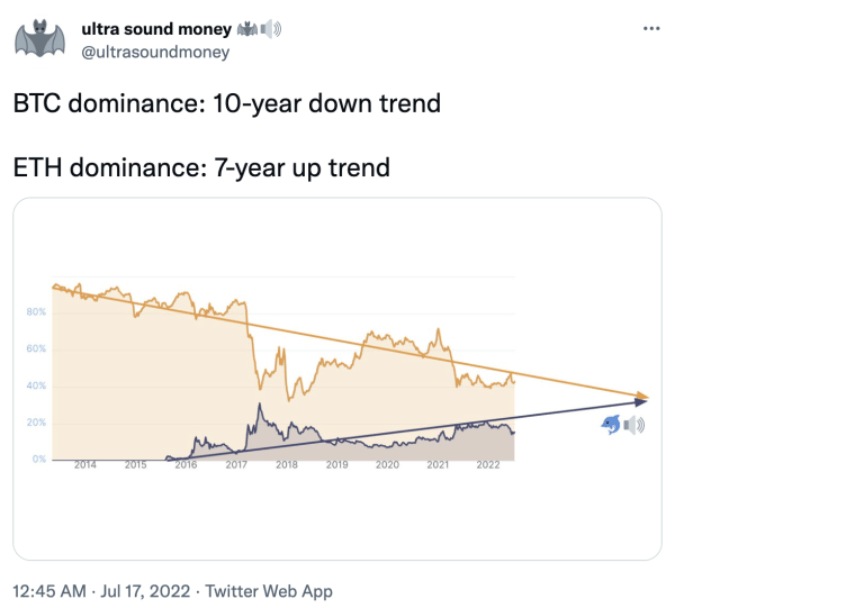Click the 2014 label on the chart axis
Image resolution: width=841 pixels, height=607 pixels.
(85, 465)
